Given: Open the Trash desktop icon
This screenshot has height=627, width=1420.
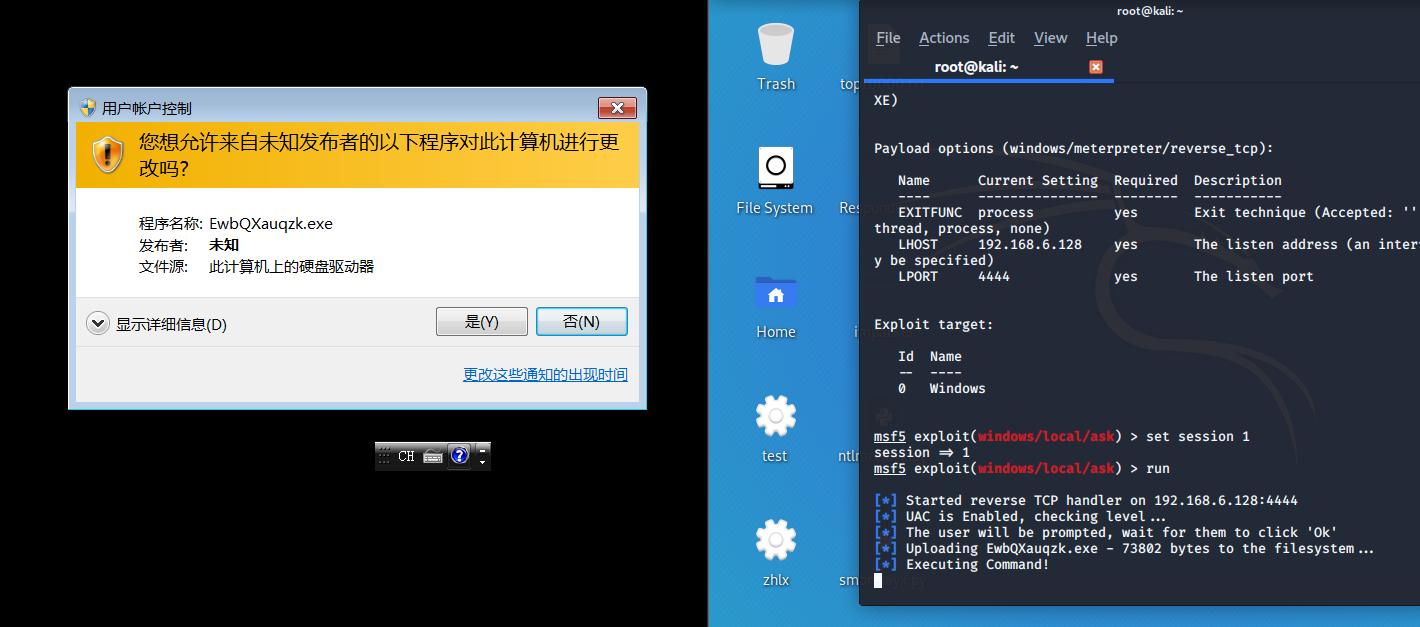Looking at the screenshot, I should 776,58.
